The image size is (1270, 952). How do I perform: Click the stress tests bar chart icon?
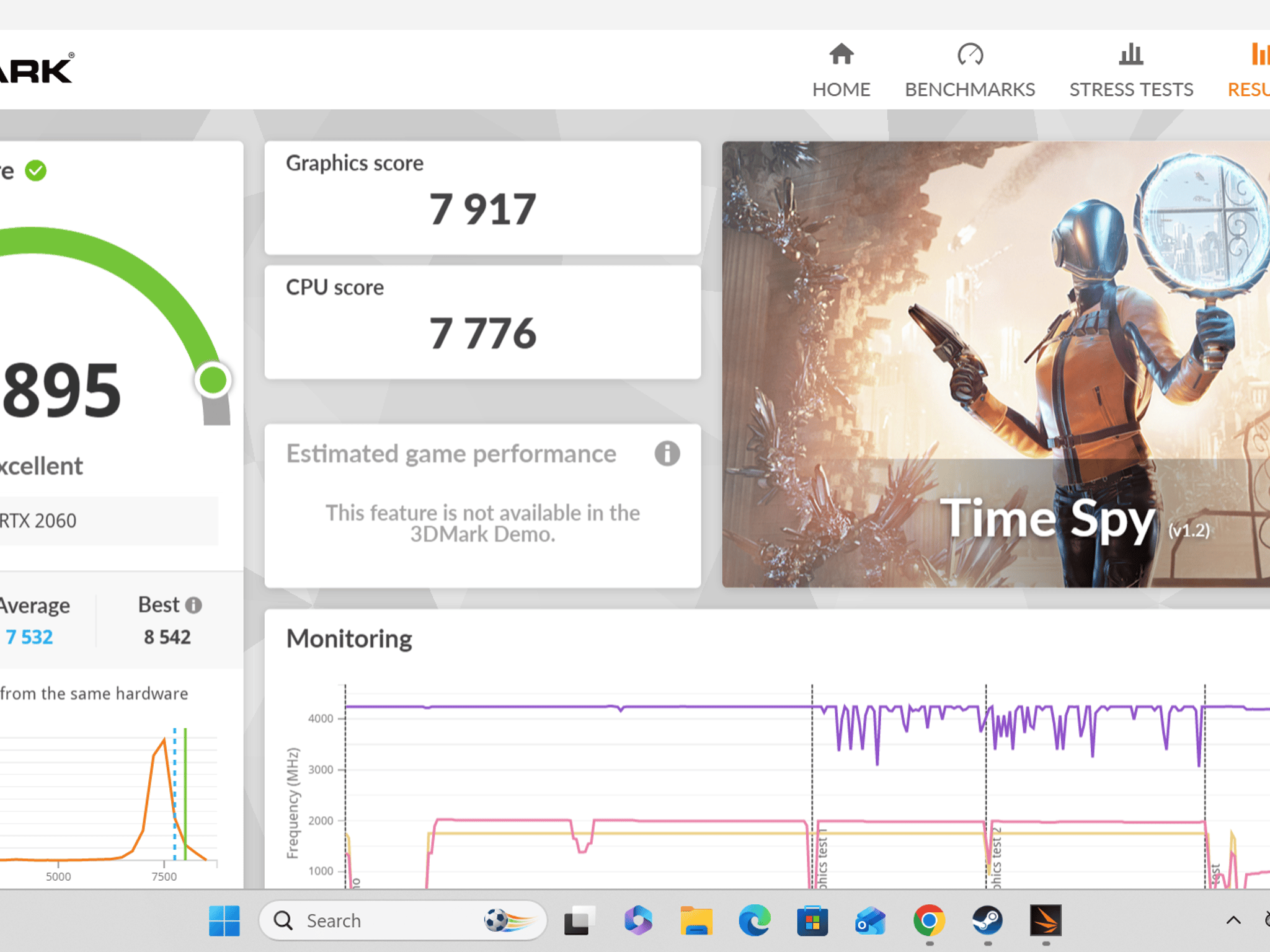1131,55
